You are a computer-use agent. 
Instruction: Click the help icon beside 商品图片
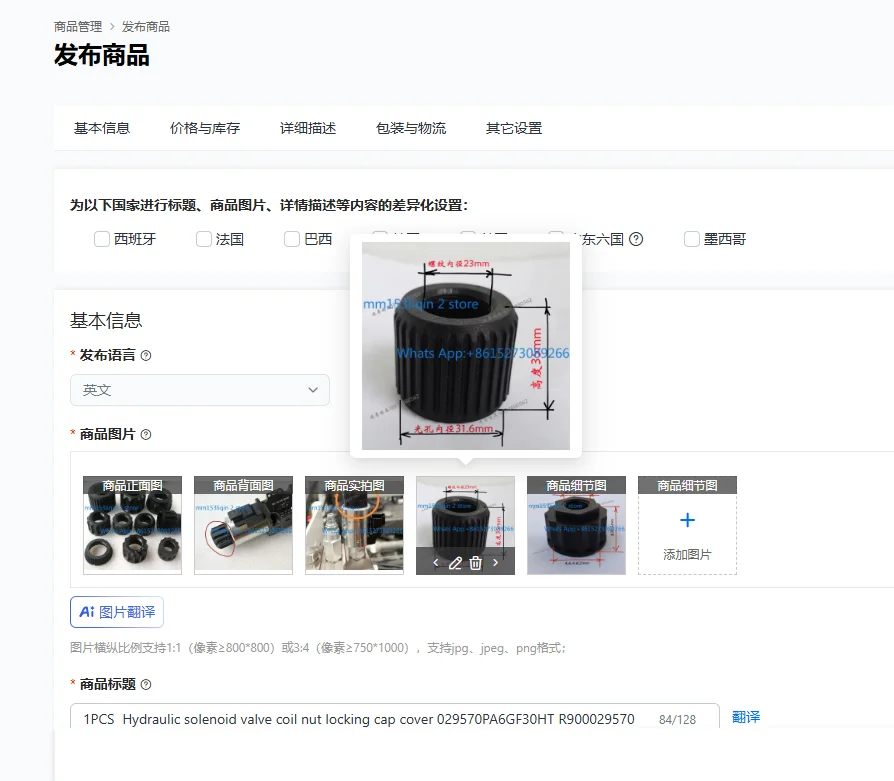[x=146, y=435]
